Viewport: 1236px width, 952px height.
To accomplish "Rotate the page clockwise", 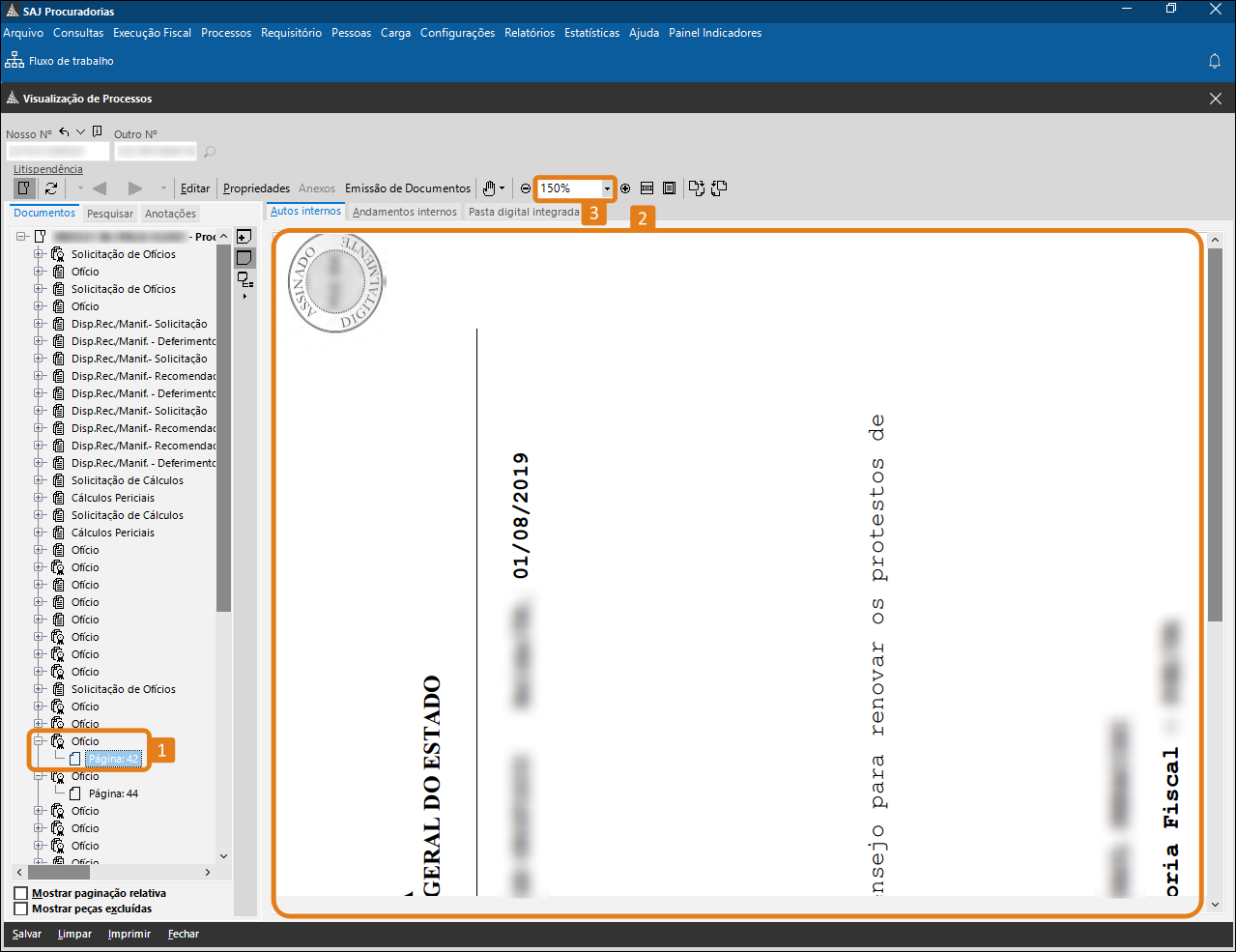I will click(x=696, y=188).
